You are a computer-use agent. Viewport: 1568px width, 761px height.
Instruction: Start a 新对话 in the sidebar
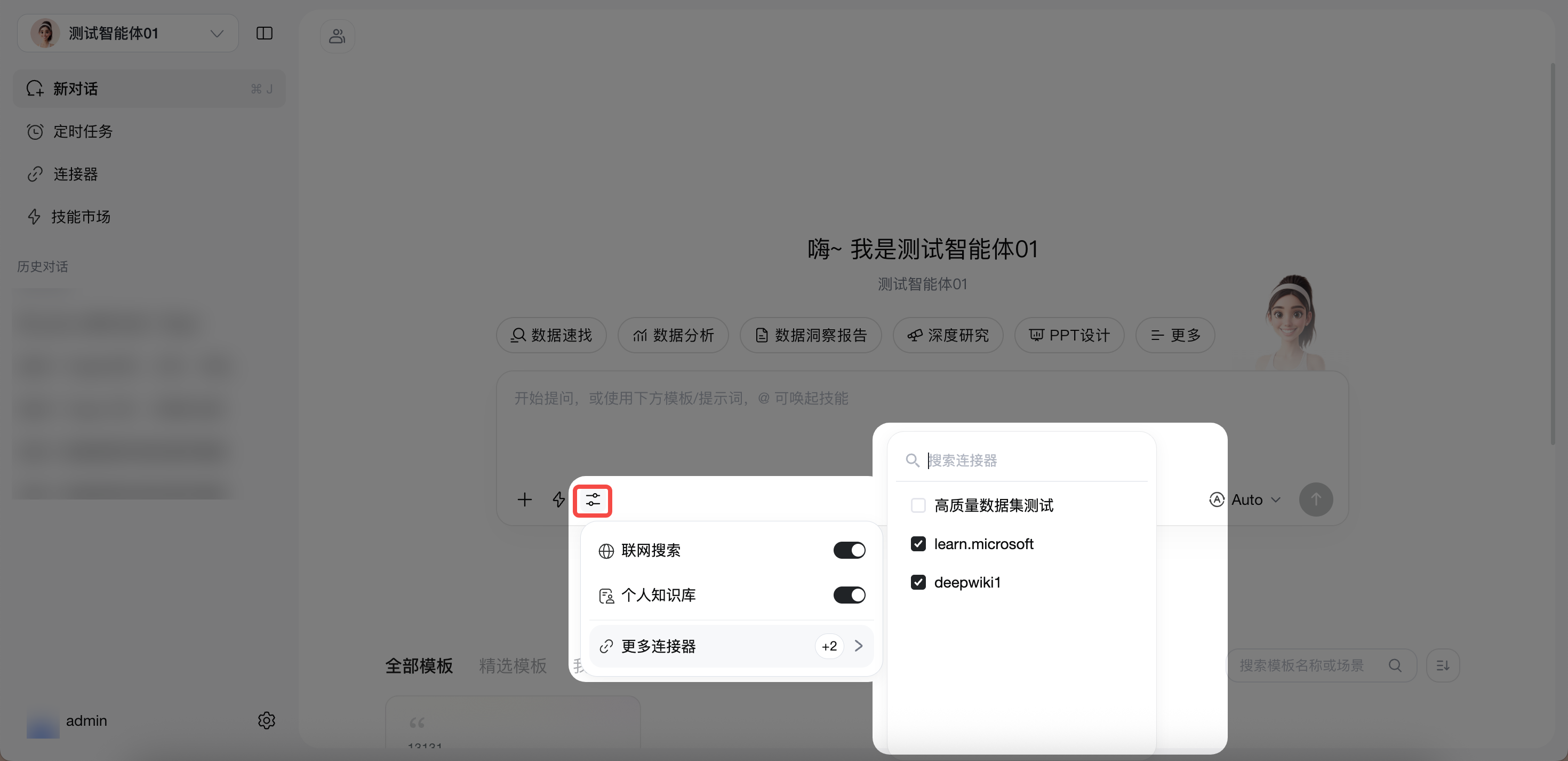pyautogui.click(x=149, y=89)
